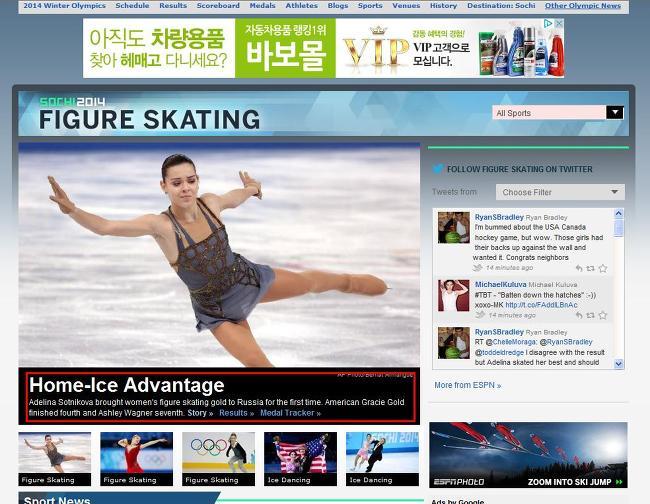
Task: Open the http://t.co/FAddlLBnAc link in tweet
Action: 541,305
